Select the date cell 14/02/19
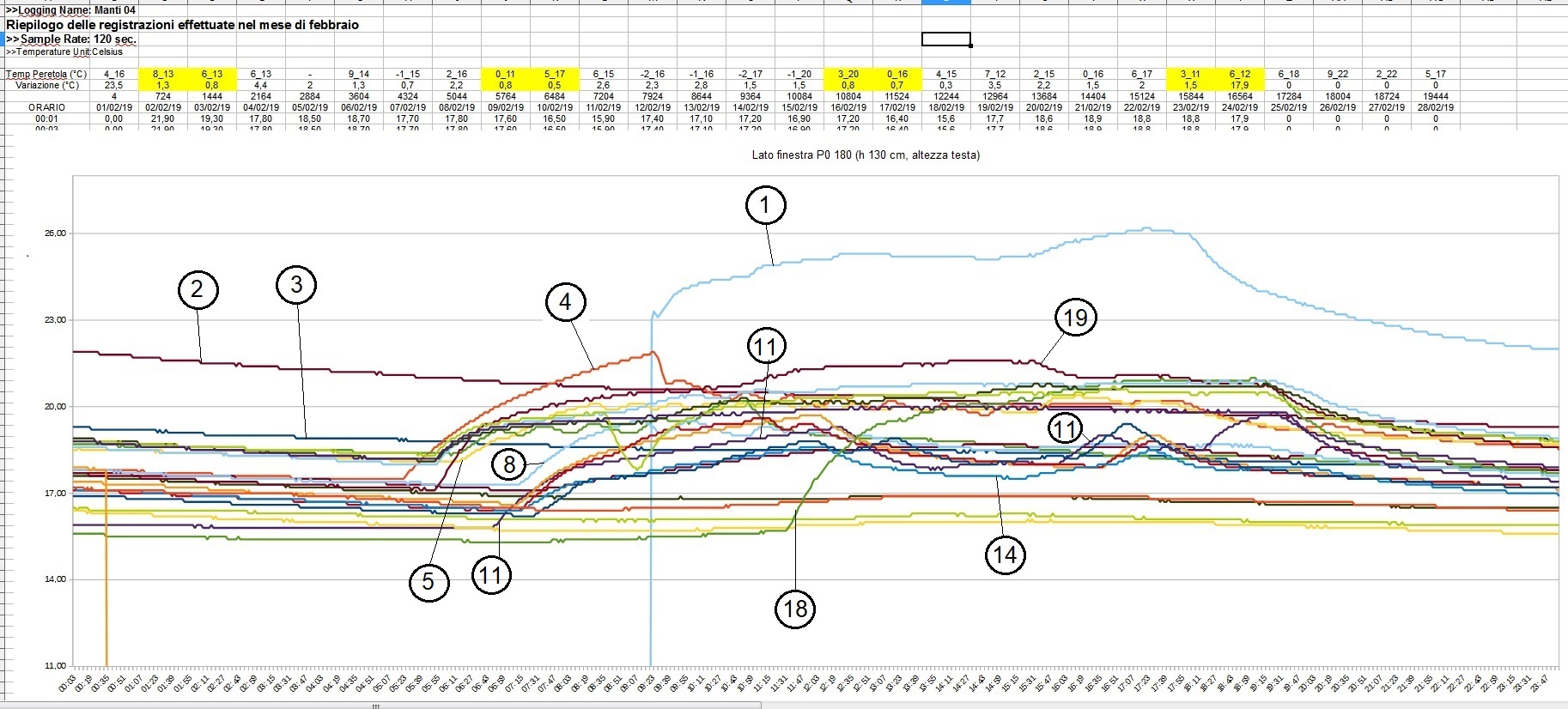This screenshot has height=709, width=1568. pyautogui.click(x=751, y=107)
